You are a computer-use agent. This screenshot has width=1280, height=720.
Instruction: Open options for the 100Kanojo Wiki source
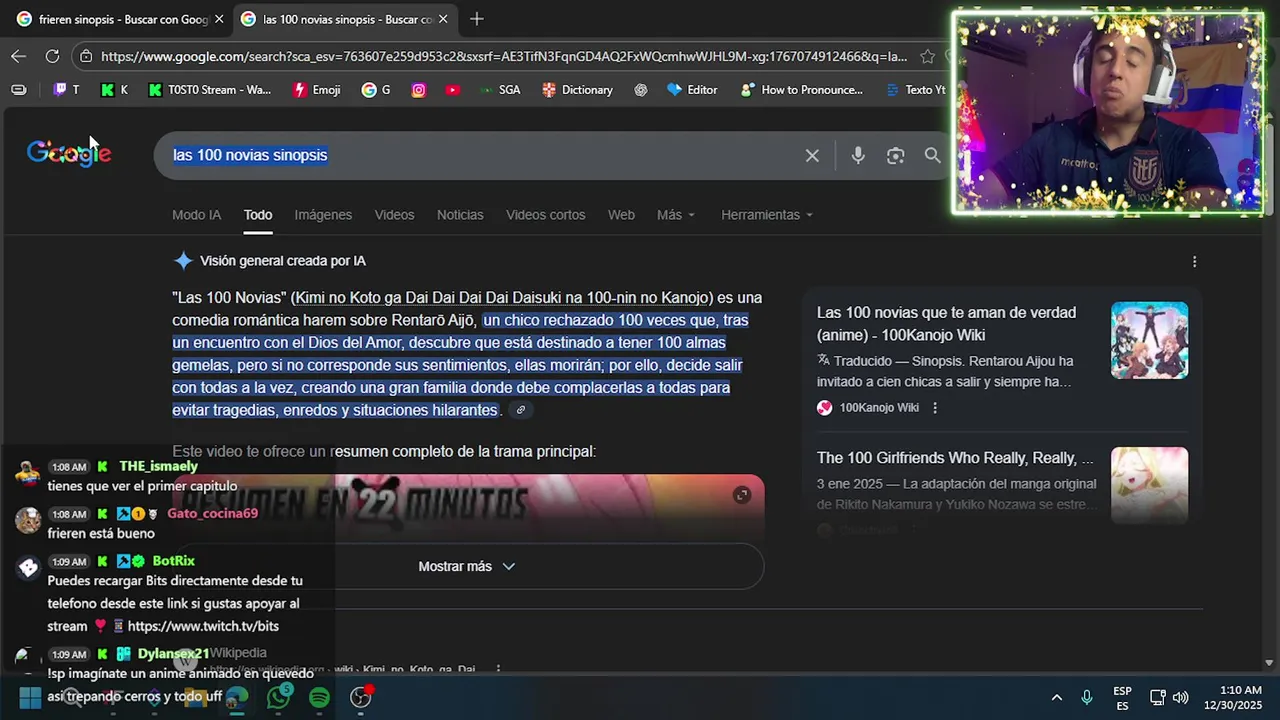[x=935, y=408]
